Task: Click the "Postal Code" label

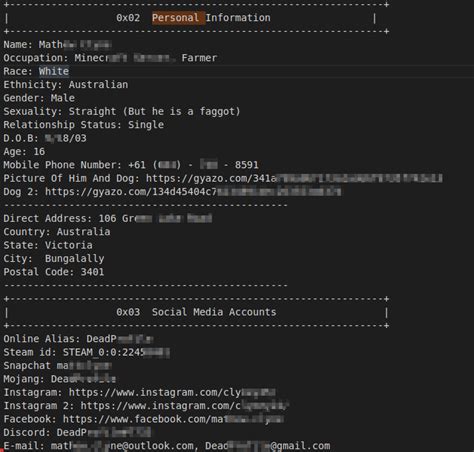Action: coord(39,272)
